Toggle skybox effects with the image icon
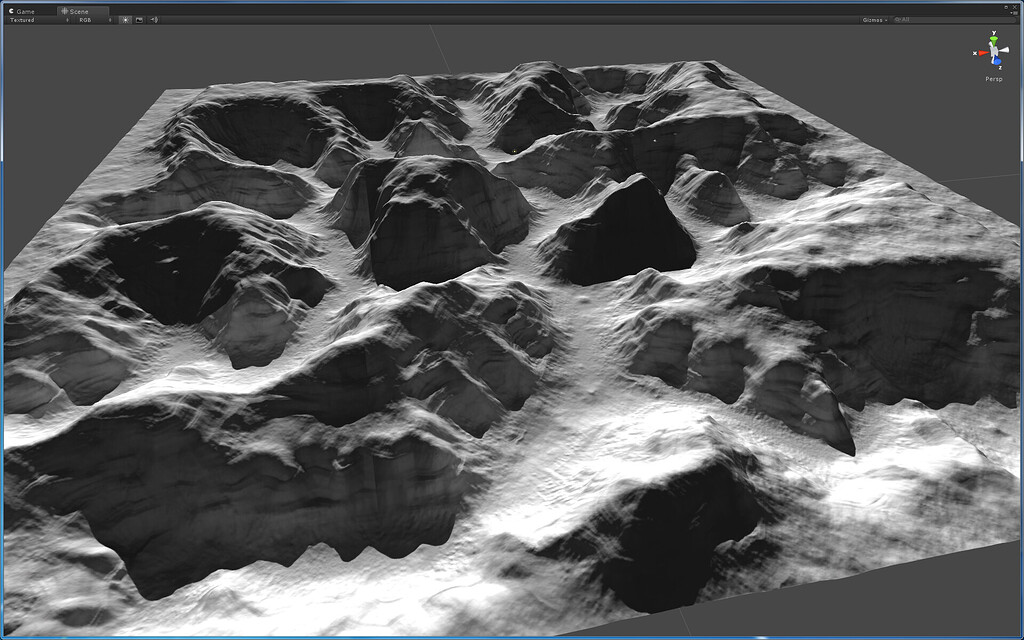This screenshot has height=640, width=1024. point(140,18)
